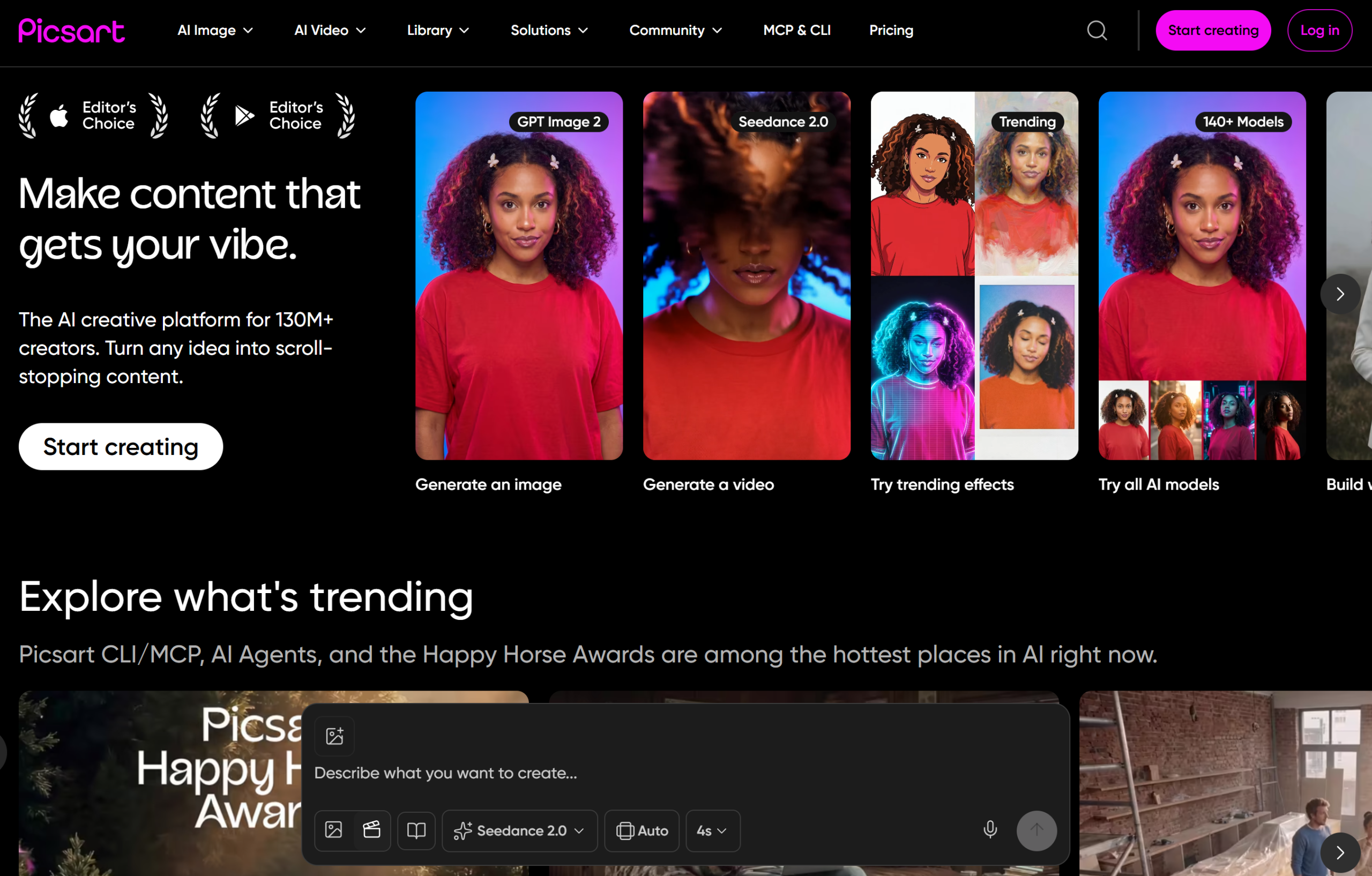This screenshot has width=1372, height=876.
Task: Open the brick loft workshop trending card
Action: click(1226, 783)
